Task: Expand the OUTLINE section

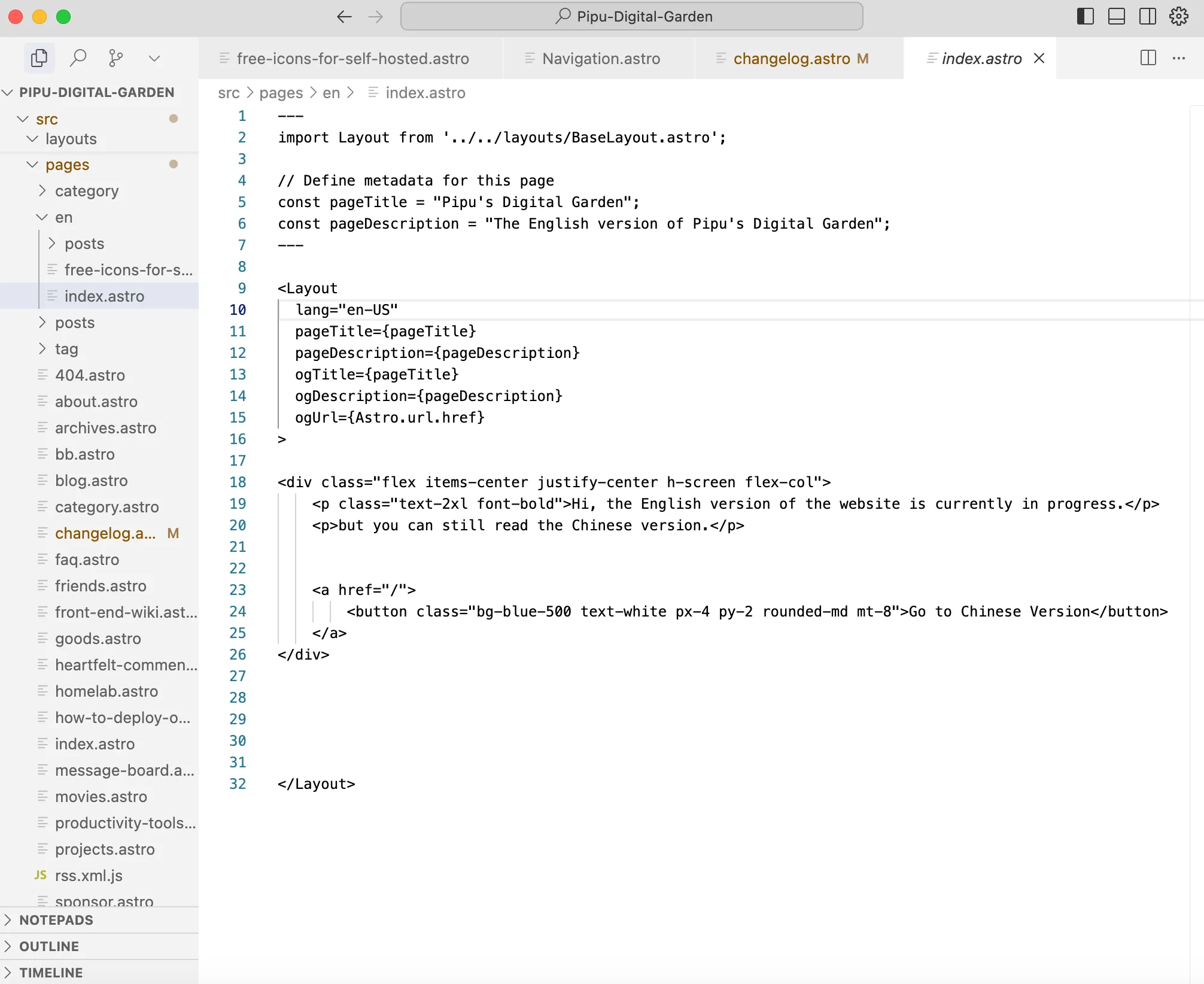Action: point(99,946)
